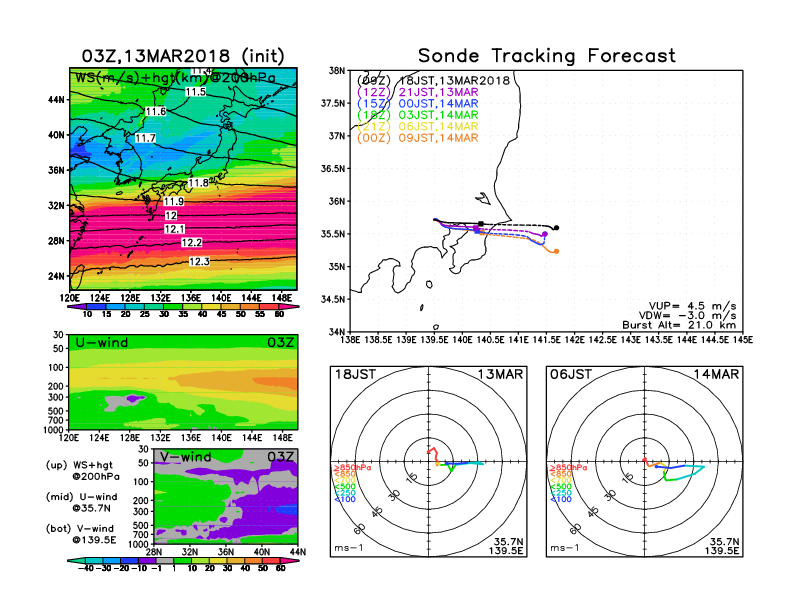Screen dimensions: 792x612
Task: Click the 11.6 height contour label
Action: [x=156, y=112]
